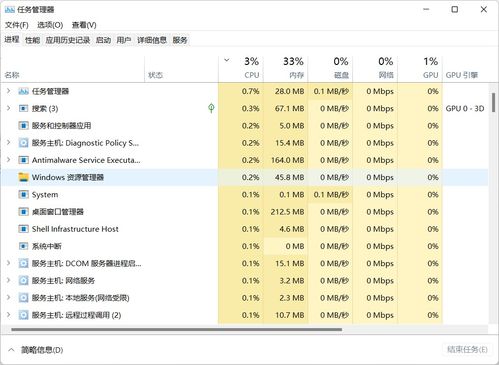Sort by the 内存 column header
This screenshot has height=365, width=499.
tap(286, 68)
